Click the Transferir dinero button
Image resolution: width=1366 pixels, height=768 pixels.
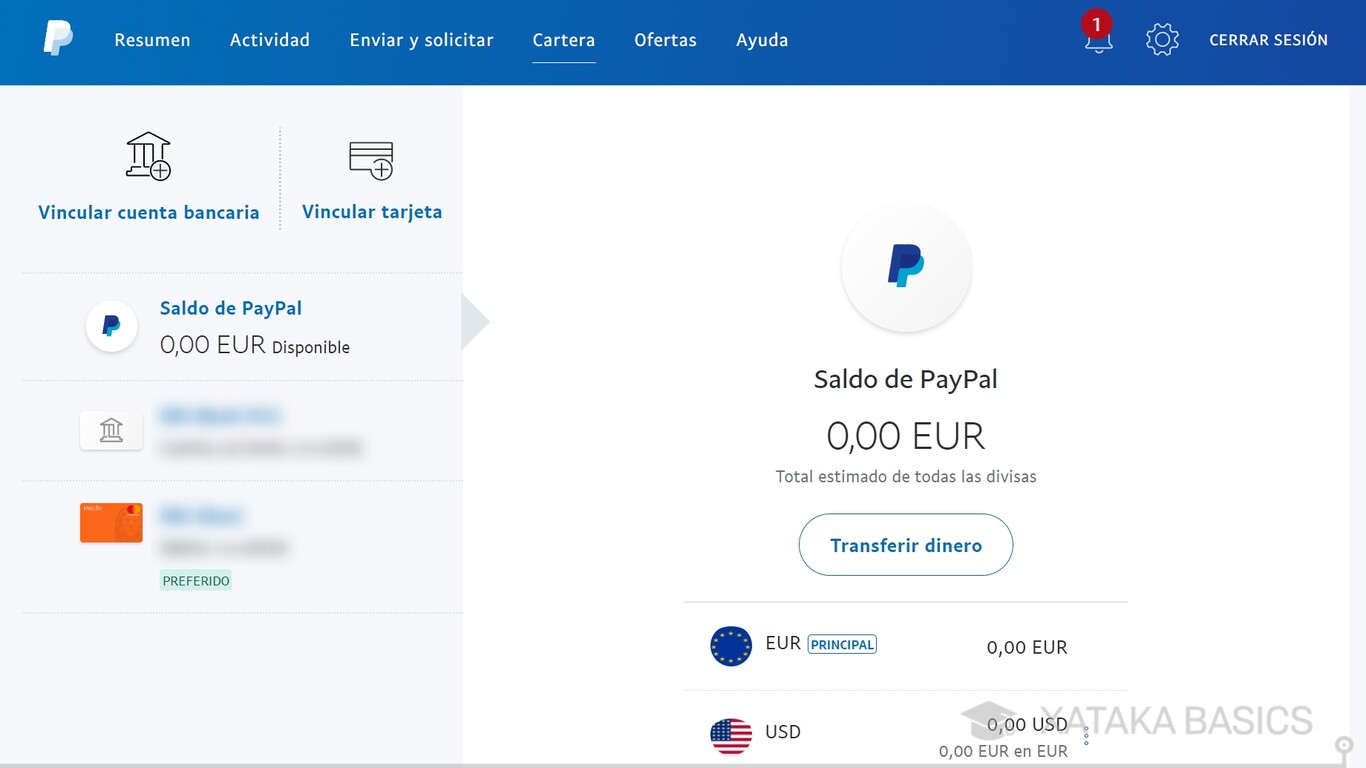click(x=905, y=545)
